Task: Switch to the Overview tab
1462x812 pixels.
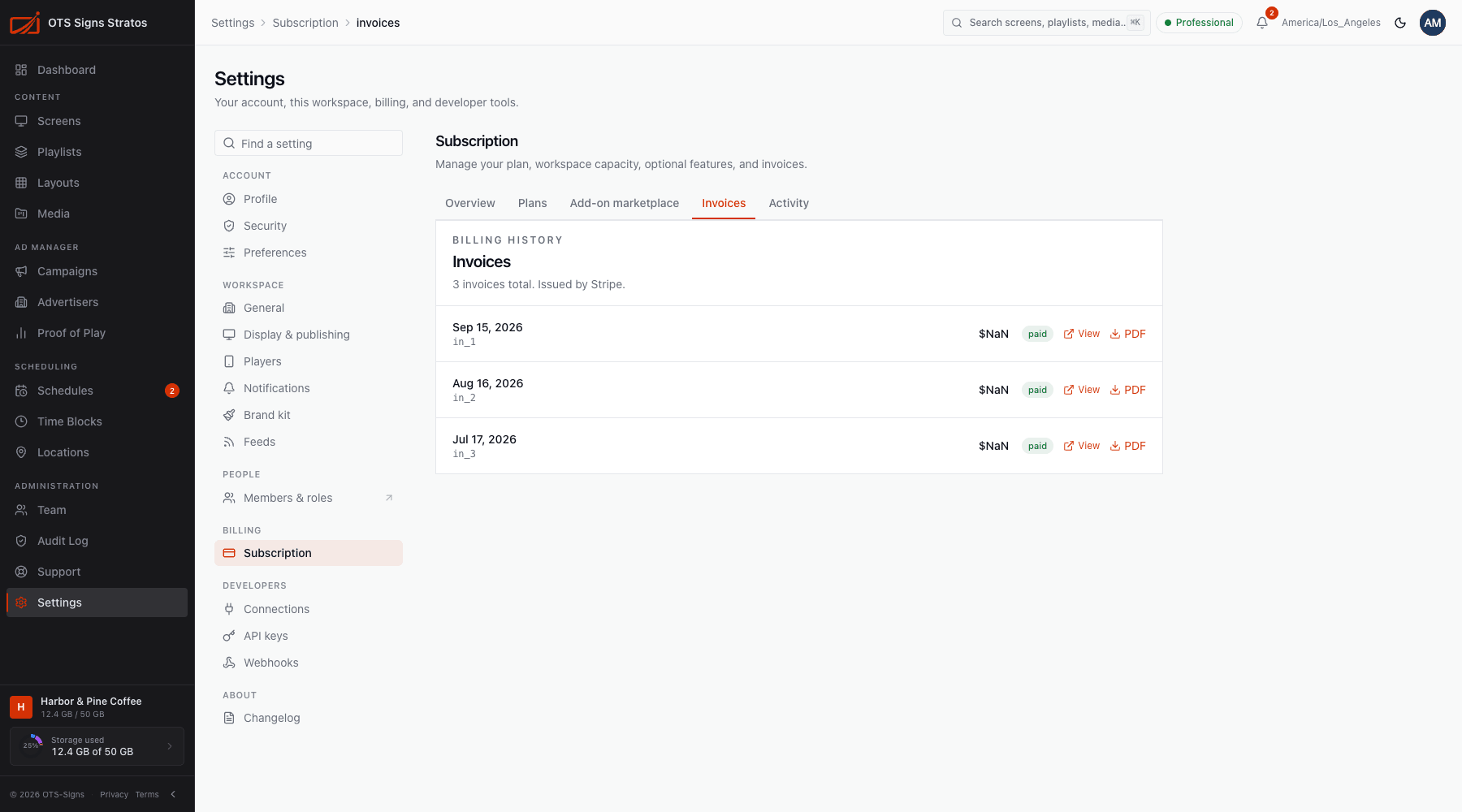Action: (x=470, y=203)
